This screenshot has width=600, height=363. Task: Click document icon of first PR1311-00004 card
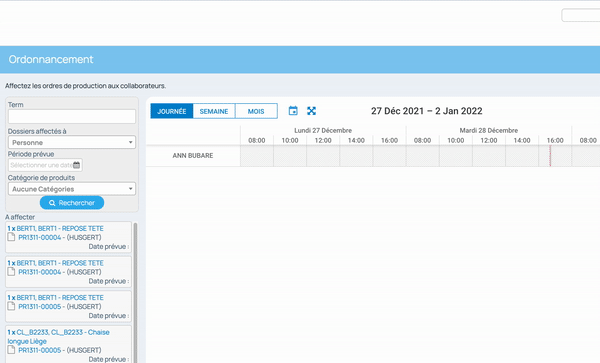[11, 237]
